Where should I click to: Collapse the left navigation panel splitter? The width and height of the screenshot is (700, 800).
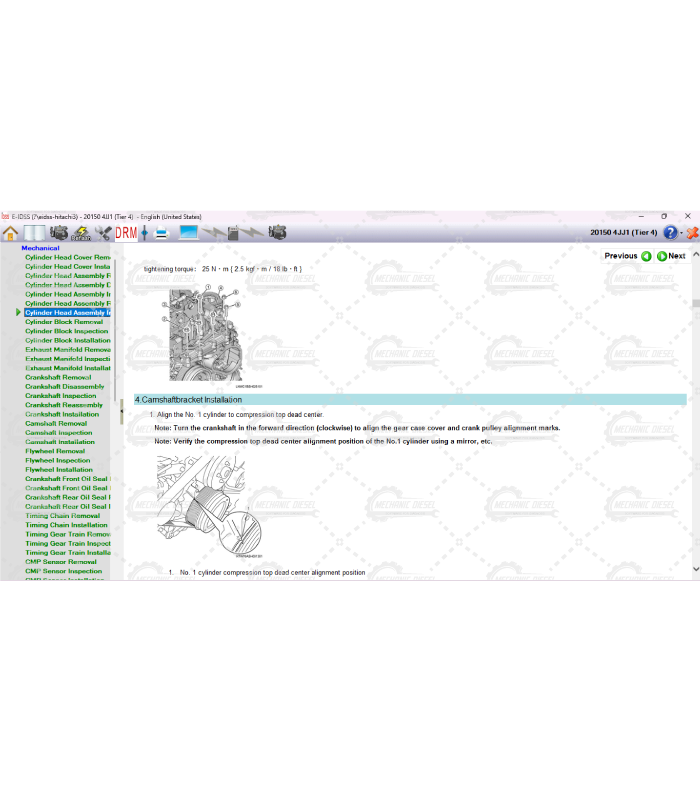pos(121,412)
